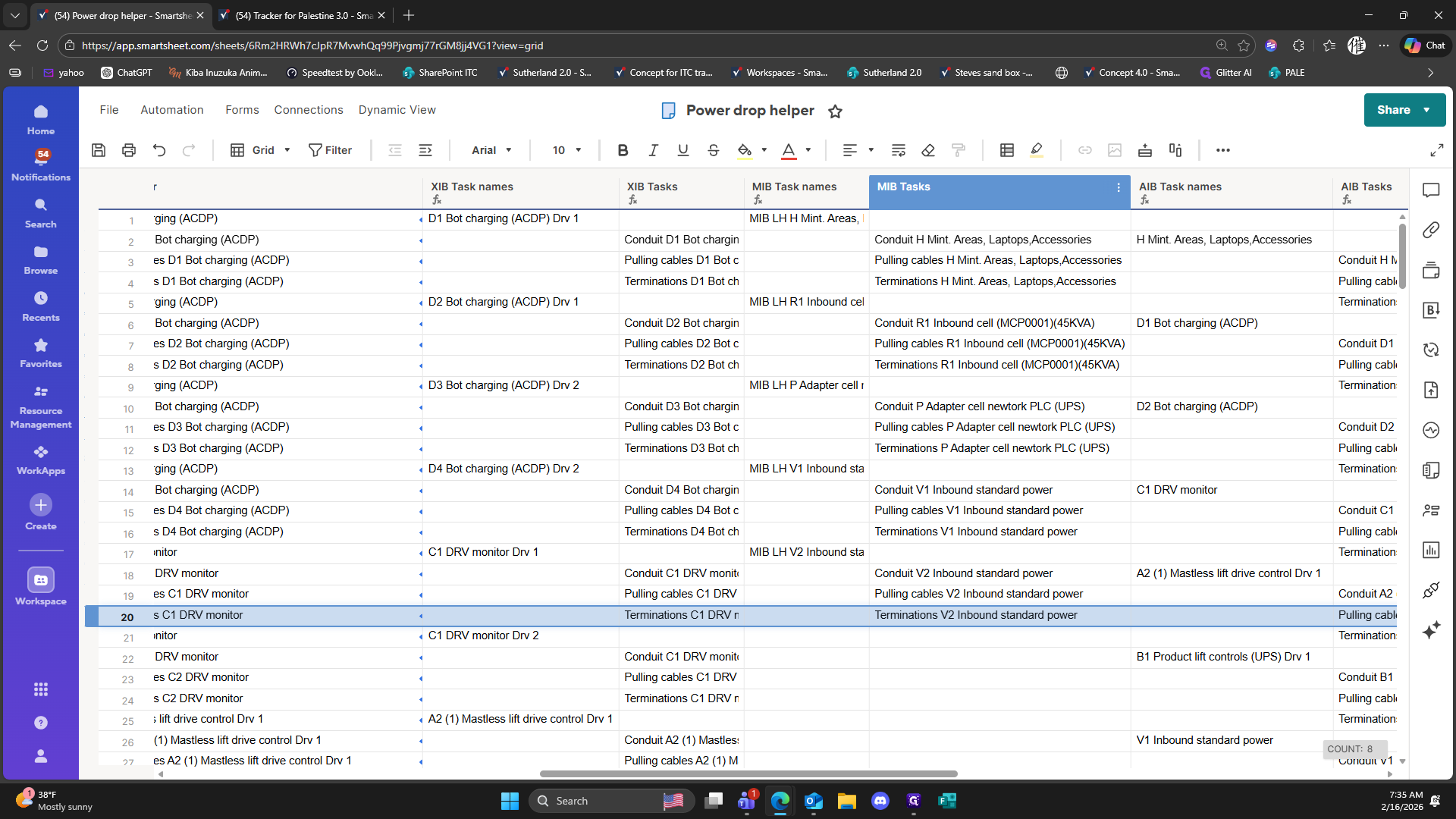The image size is (1456, 819).
Task: Click the Undo arrow icon
Action: 158,150
